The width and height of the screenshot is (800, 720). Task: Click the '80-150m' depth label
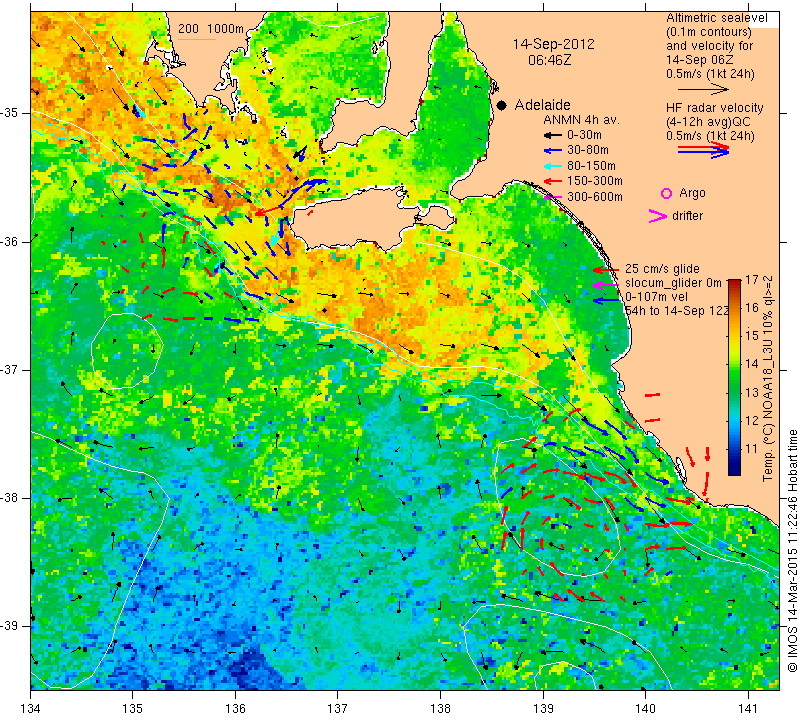[x=591, y=166]
